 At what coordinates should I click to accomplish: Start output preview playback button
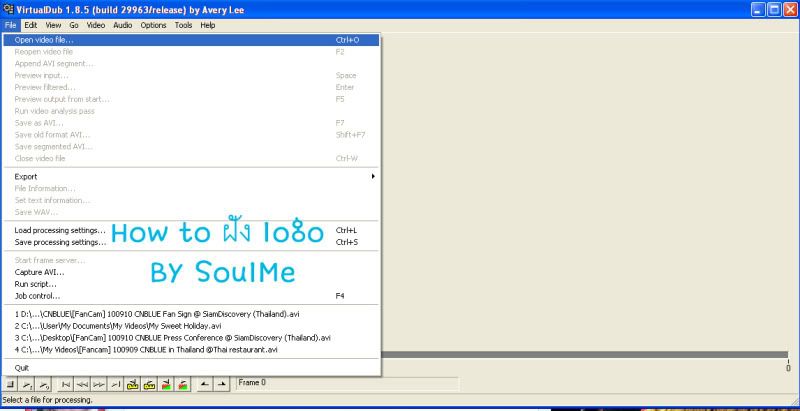(x=45, y=384)
